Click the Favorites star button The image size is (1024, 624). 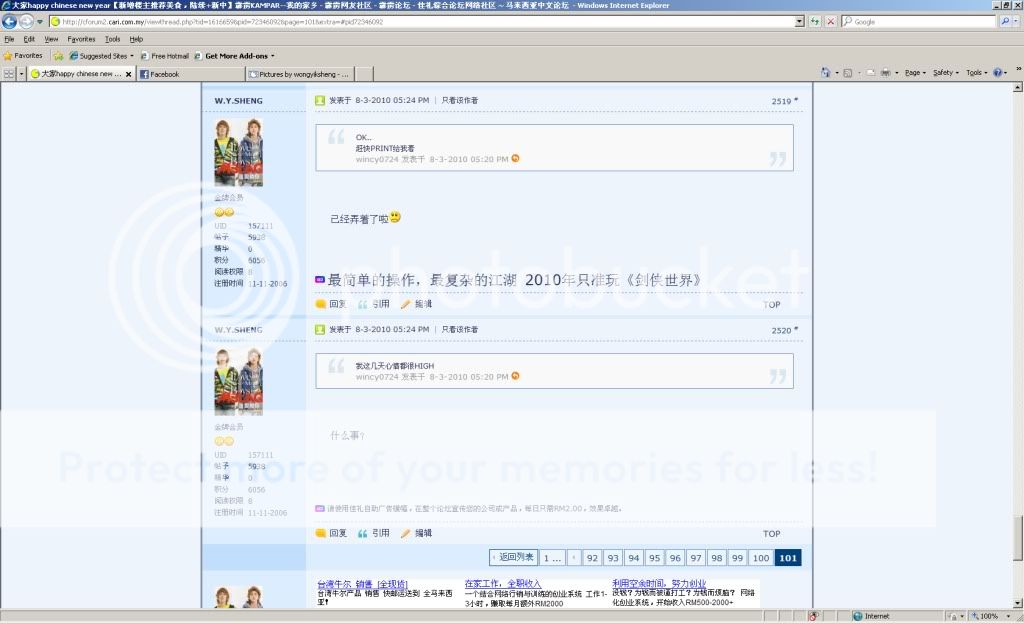[x=22, y=56]
